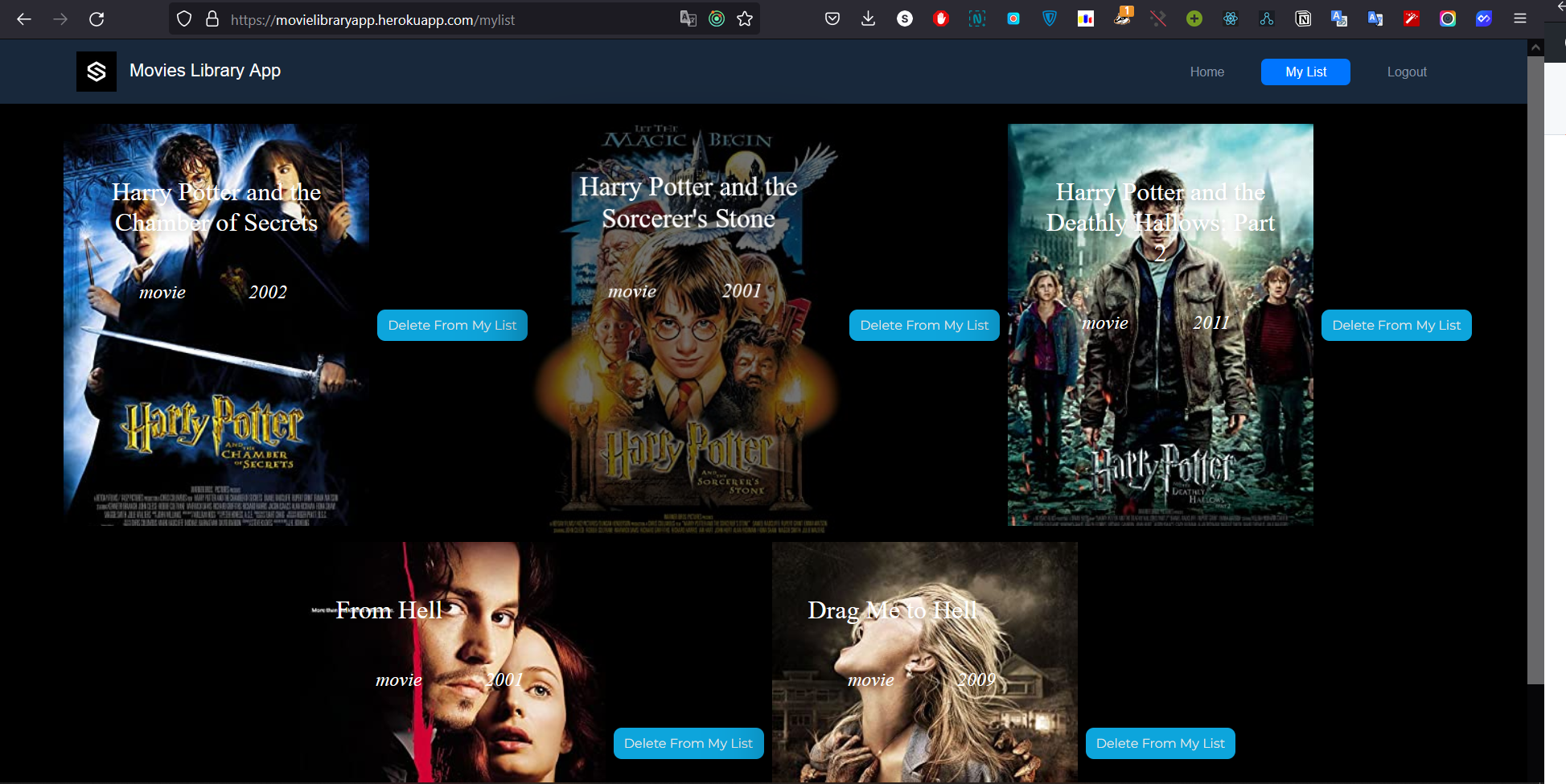Open Deathly Hallows Part 2 poster

coord(1161,325)
